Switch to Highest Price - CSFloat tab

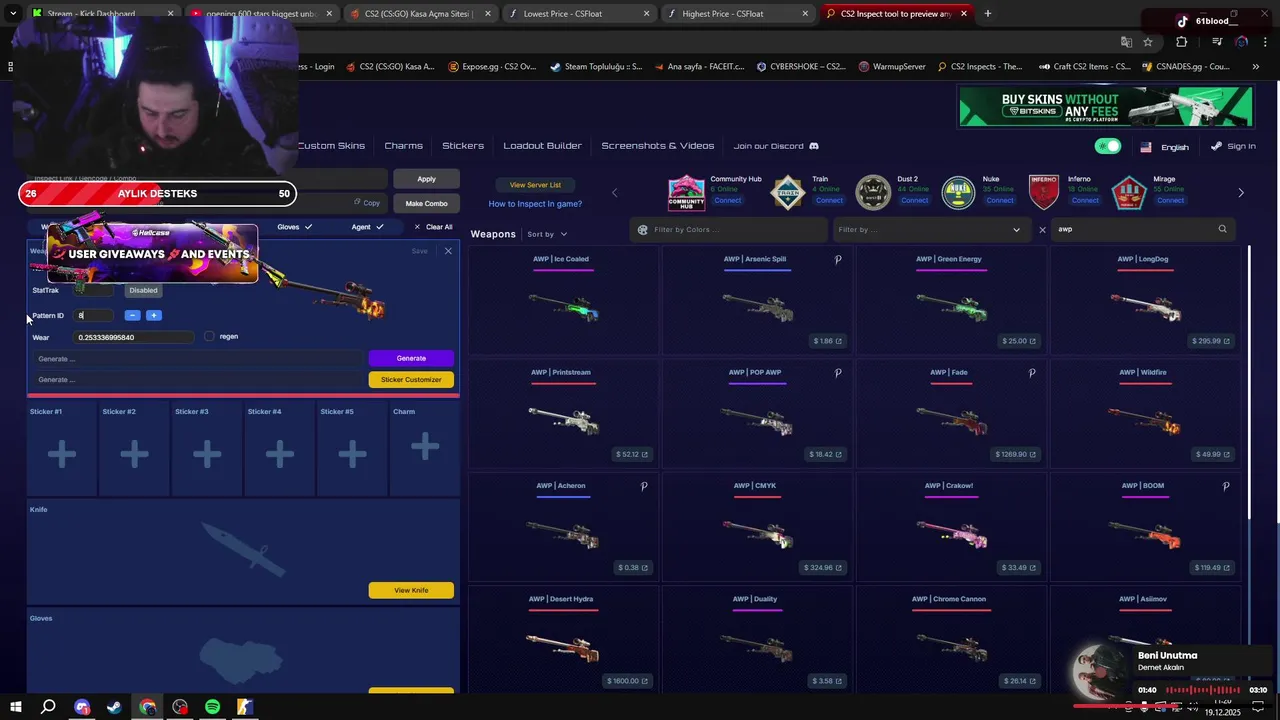point(736,14)
